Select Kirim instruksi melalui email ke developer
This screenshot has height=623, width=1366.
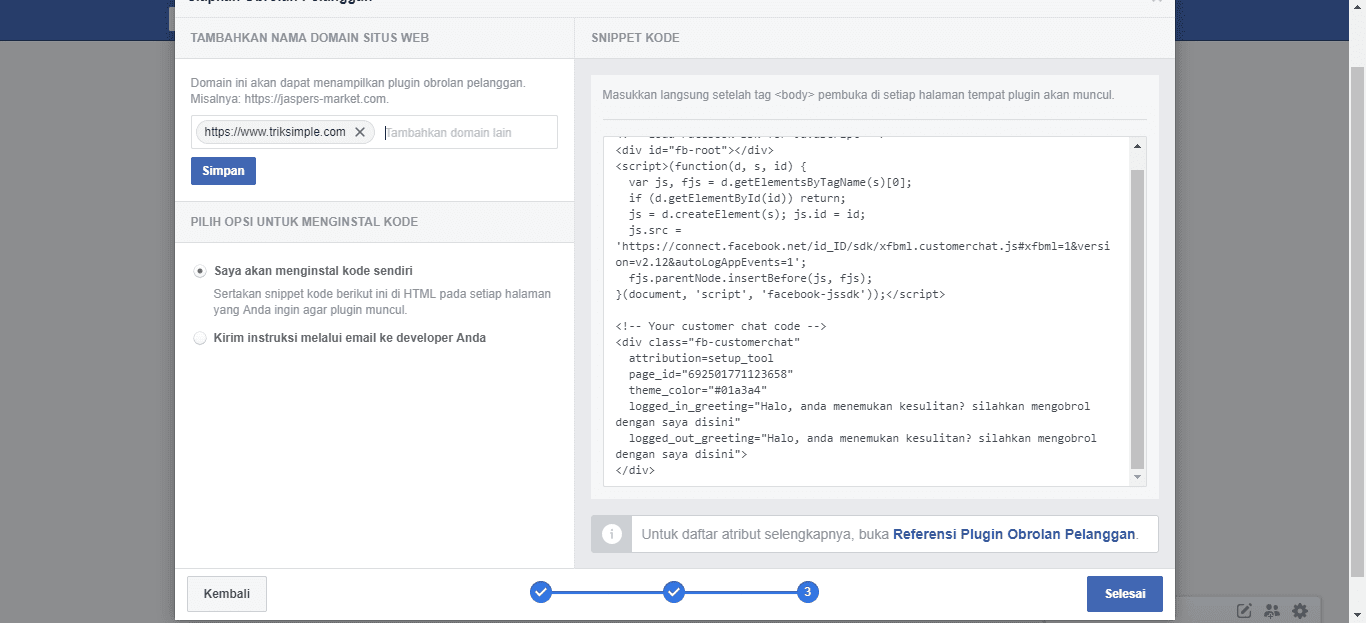(200, 338)
